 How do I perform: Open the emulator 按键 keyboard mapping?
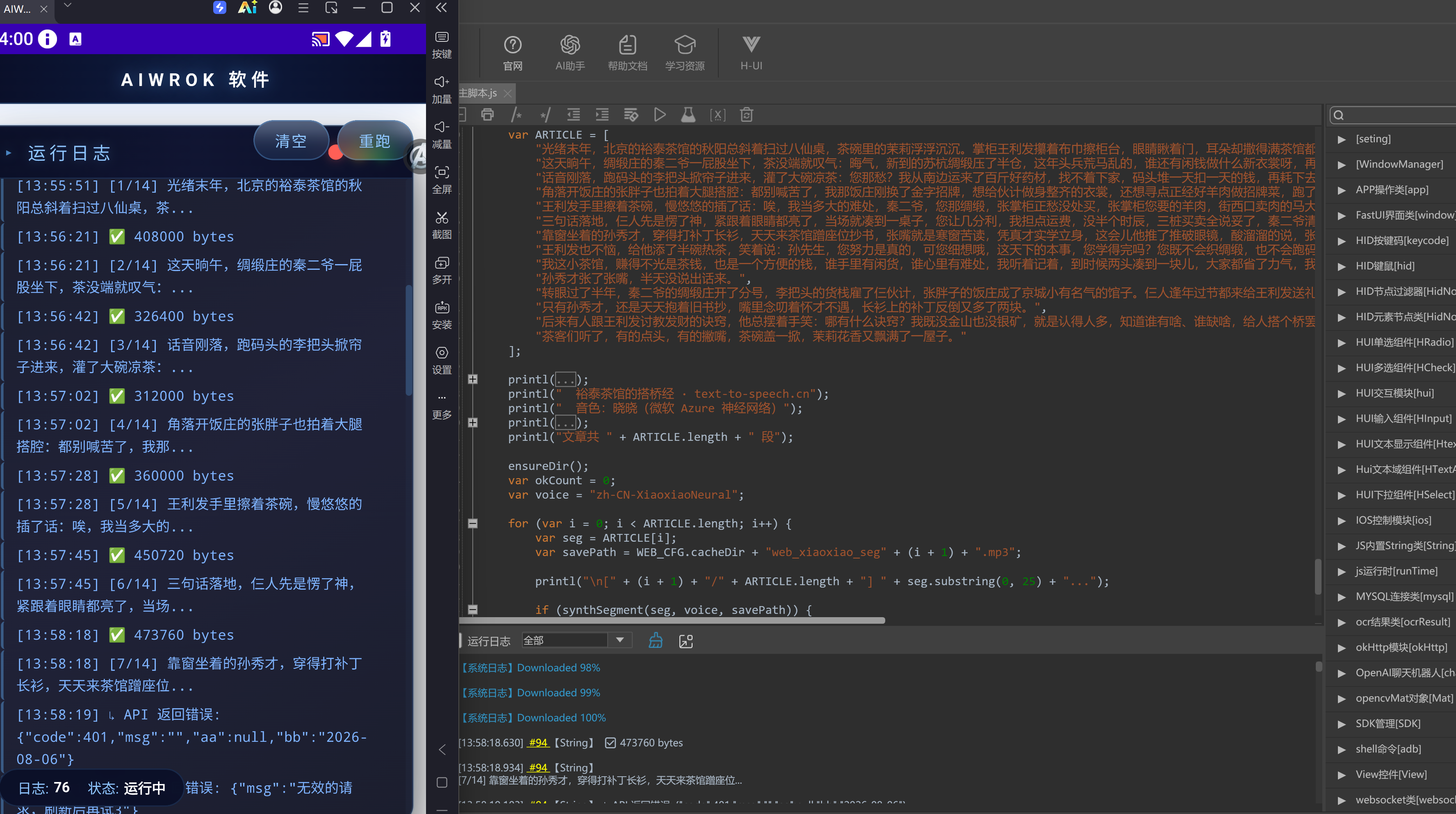[442, 45]
